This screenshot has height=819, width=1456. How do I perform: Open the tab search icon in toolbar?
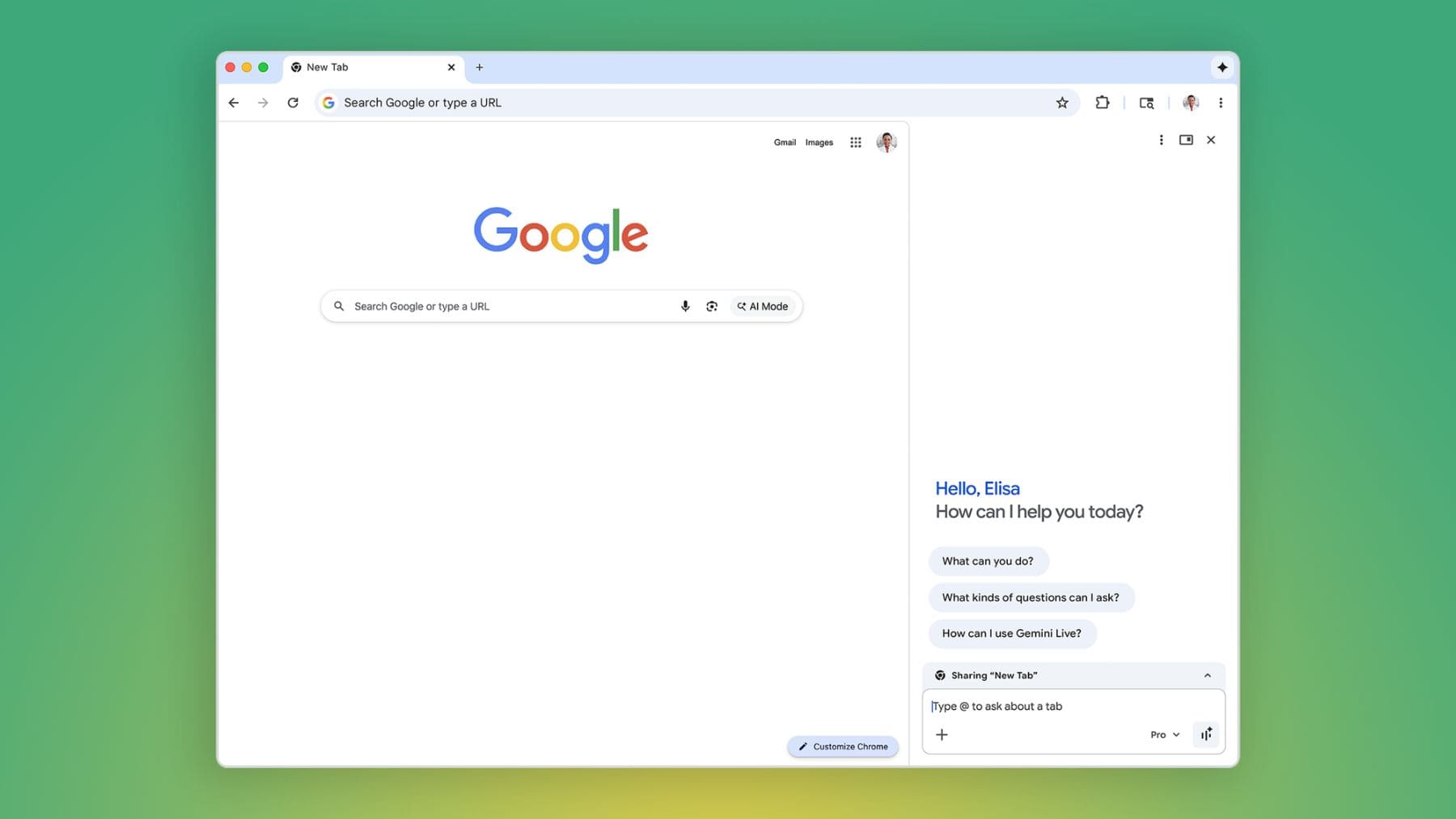pyautogui.click(x=1146, y=103)
